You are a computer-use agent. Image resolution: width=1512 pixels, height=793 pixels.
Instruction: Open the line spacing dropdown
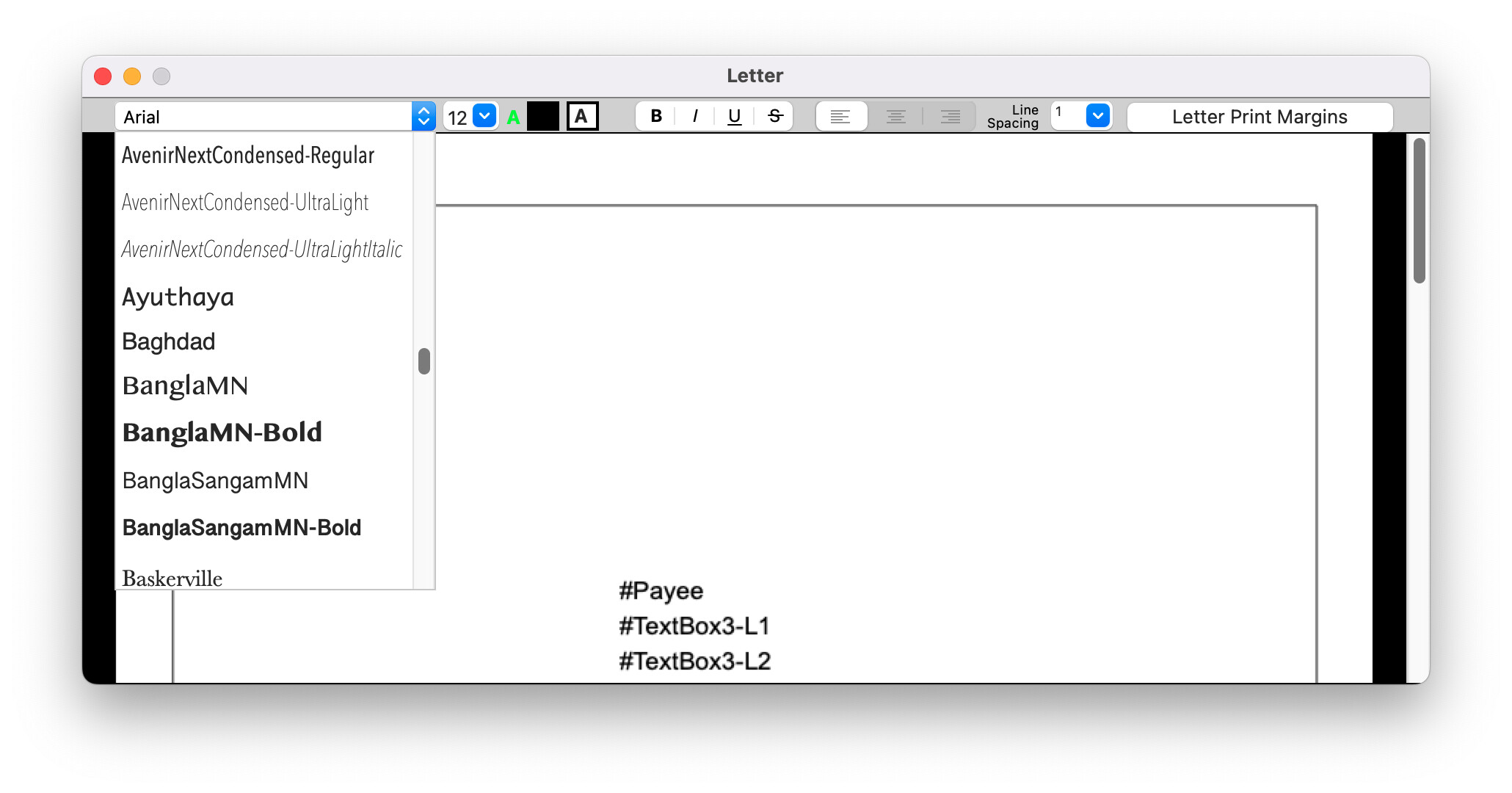point(1097,116)
